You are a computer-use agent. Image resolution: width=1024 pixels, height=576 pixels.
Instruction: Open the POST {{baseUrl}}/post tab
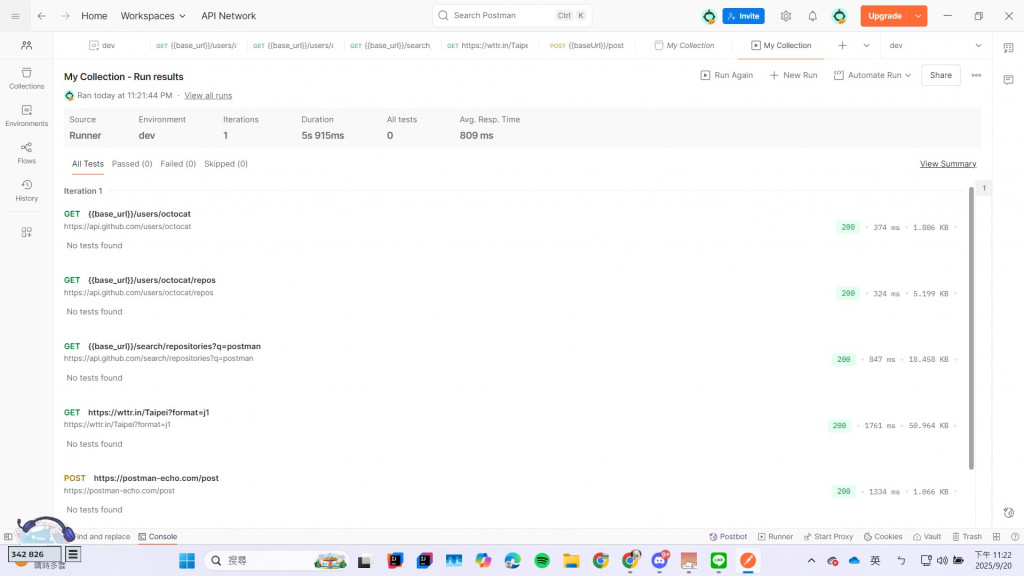pos(586,45)
